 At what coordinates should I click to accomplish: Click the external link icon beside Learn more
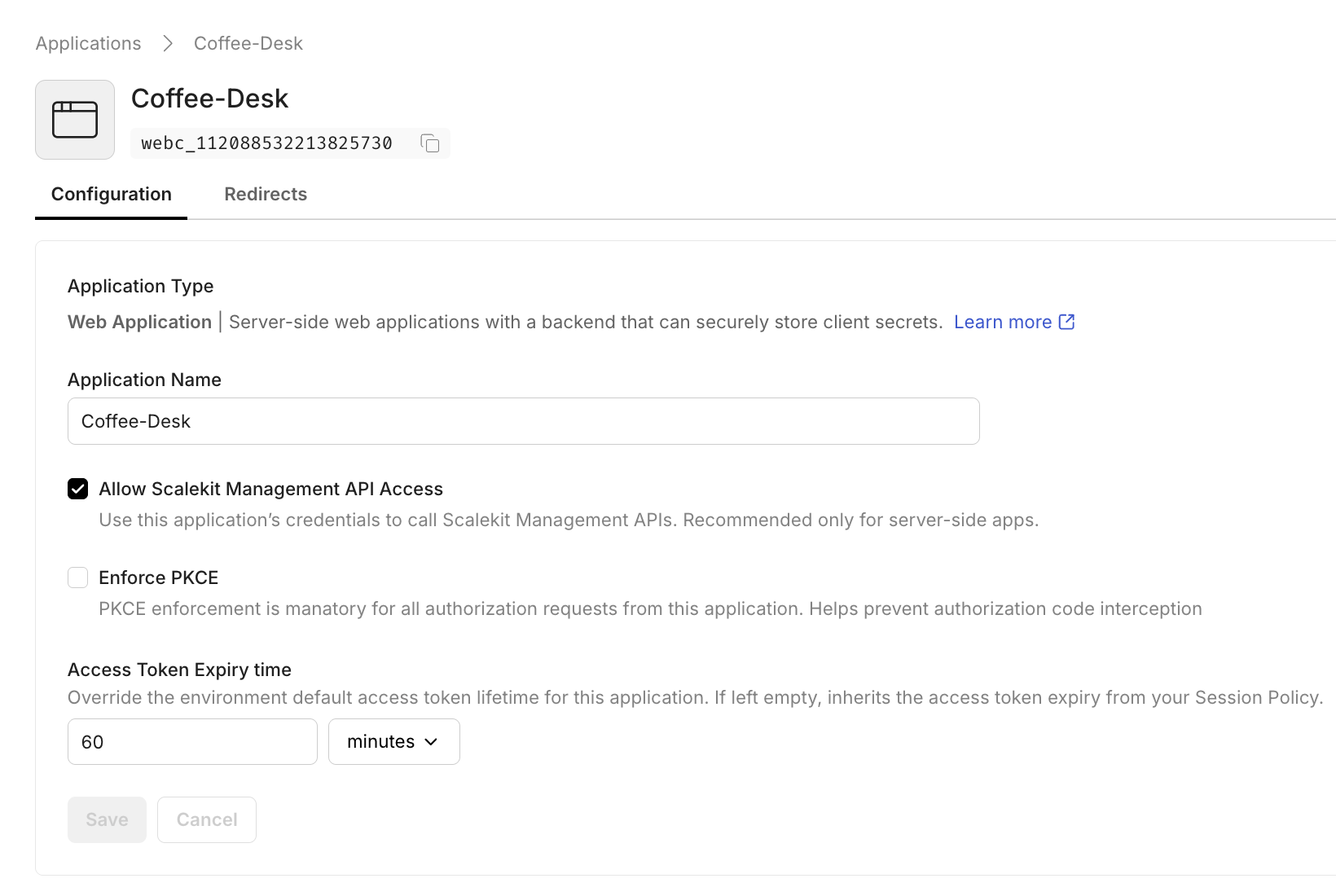pos(1066,322)
